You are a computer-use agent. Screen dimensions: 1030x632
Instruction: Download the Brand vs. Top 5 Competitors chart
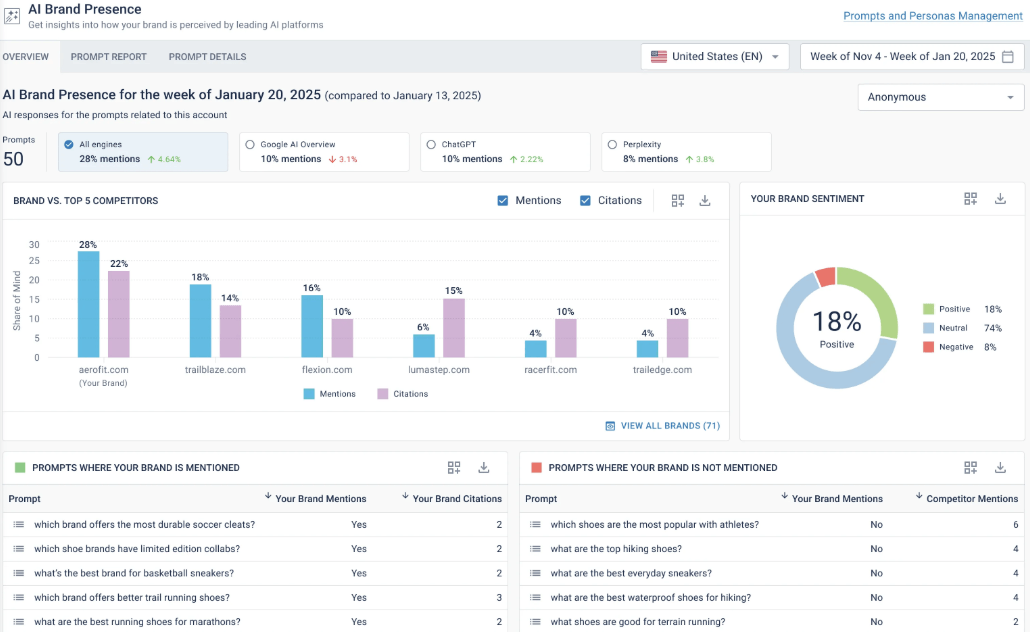coord(705,200)
